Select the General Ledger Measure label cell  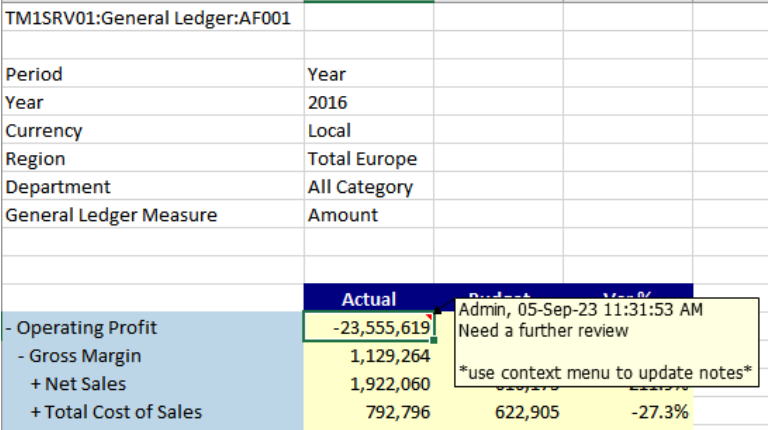[153, 215]
